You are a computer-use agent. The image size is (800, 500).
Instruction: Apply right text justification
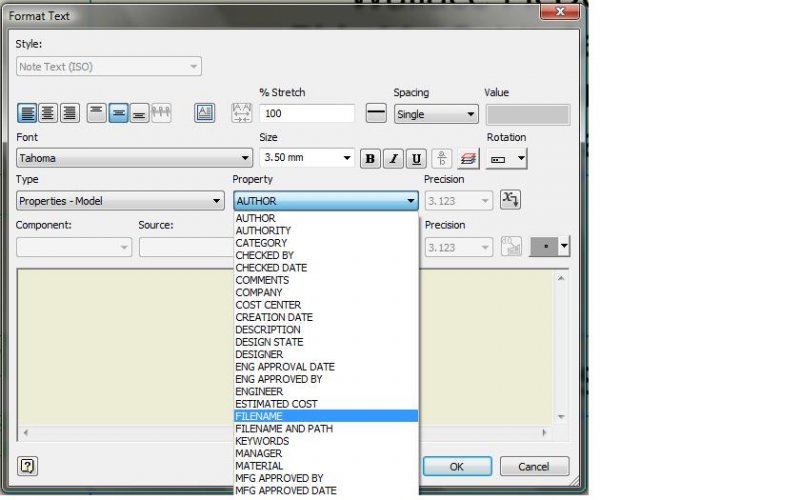[69, 113]
